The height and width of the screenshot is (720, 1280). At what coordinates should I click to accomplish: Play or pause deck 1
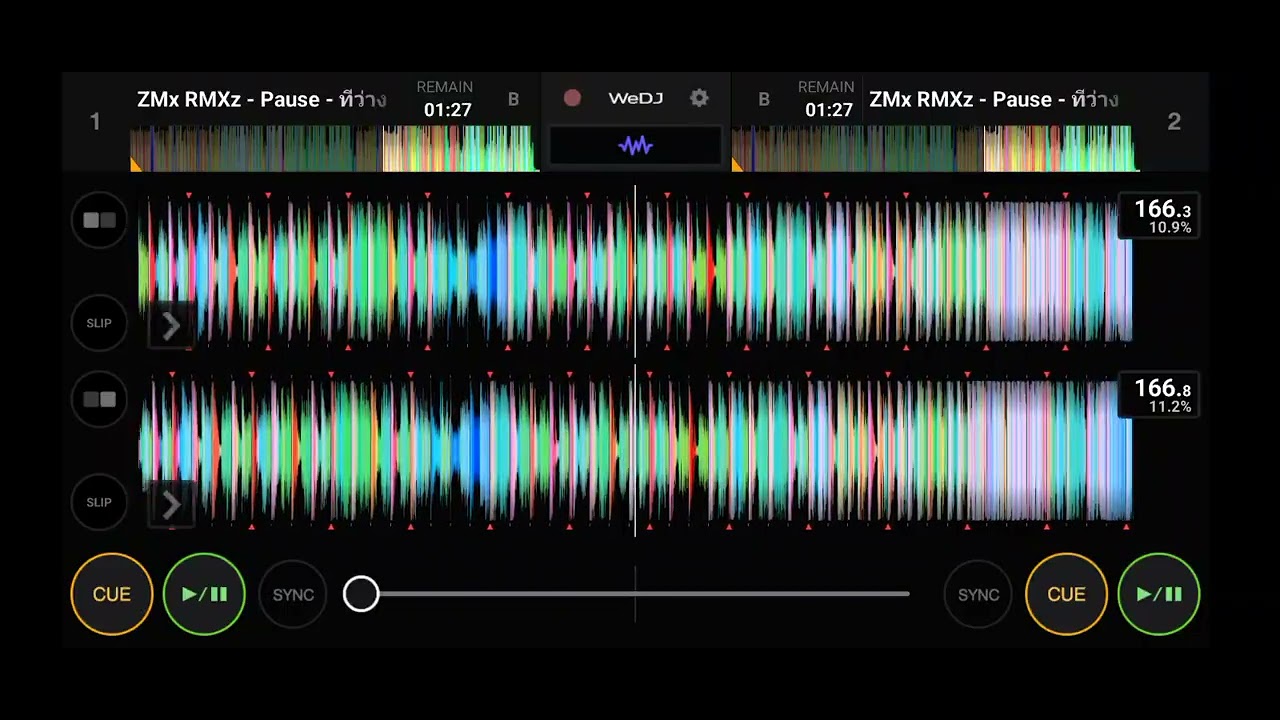pos(204,594)
